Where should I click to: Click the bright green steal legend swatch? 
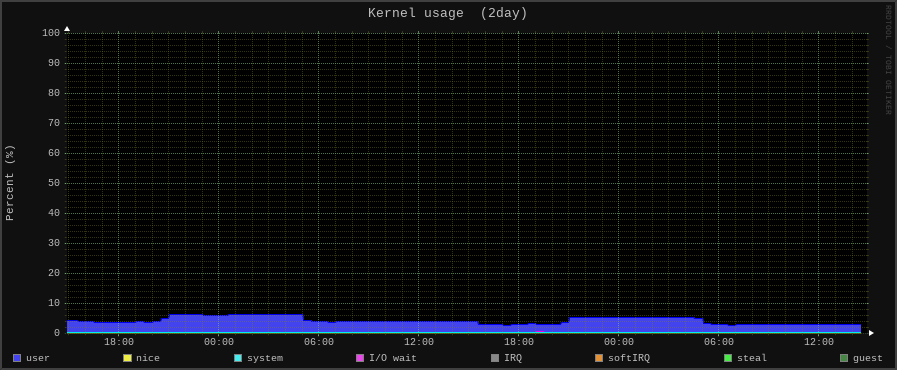coord(728,358)
